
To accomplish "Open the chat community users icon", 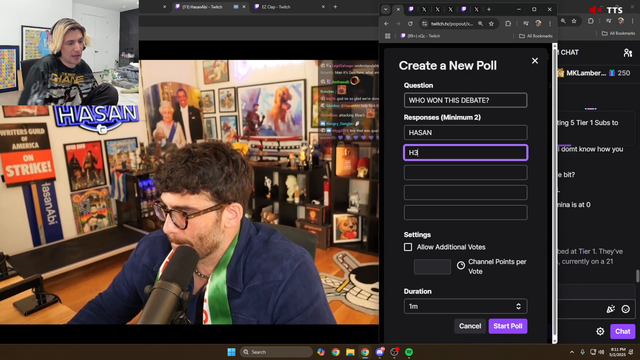I will point(628,53).
